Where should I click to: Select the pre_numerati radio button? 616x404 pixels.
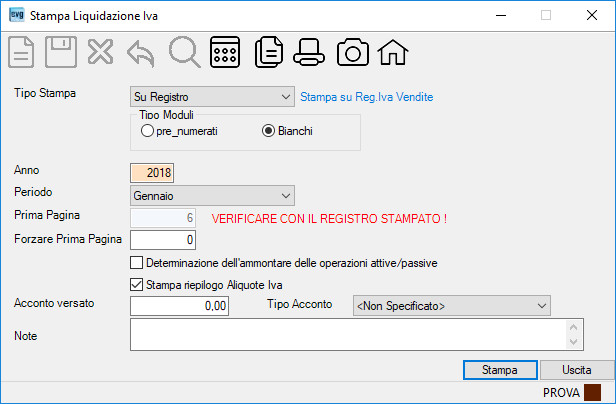tap(147, 131)
